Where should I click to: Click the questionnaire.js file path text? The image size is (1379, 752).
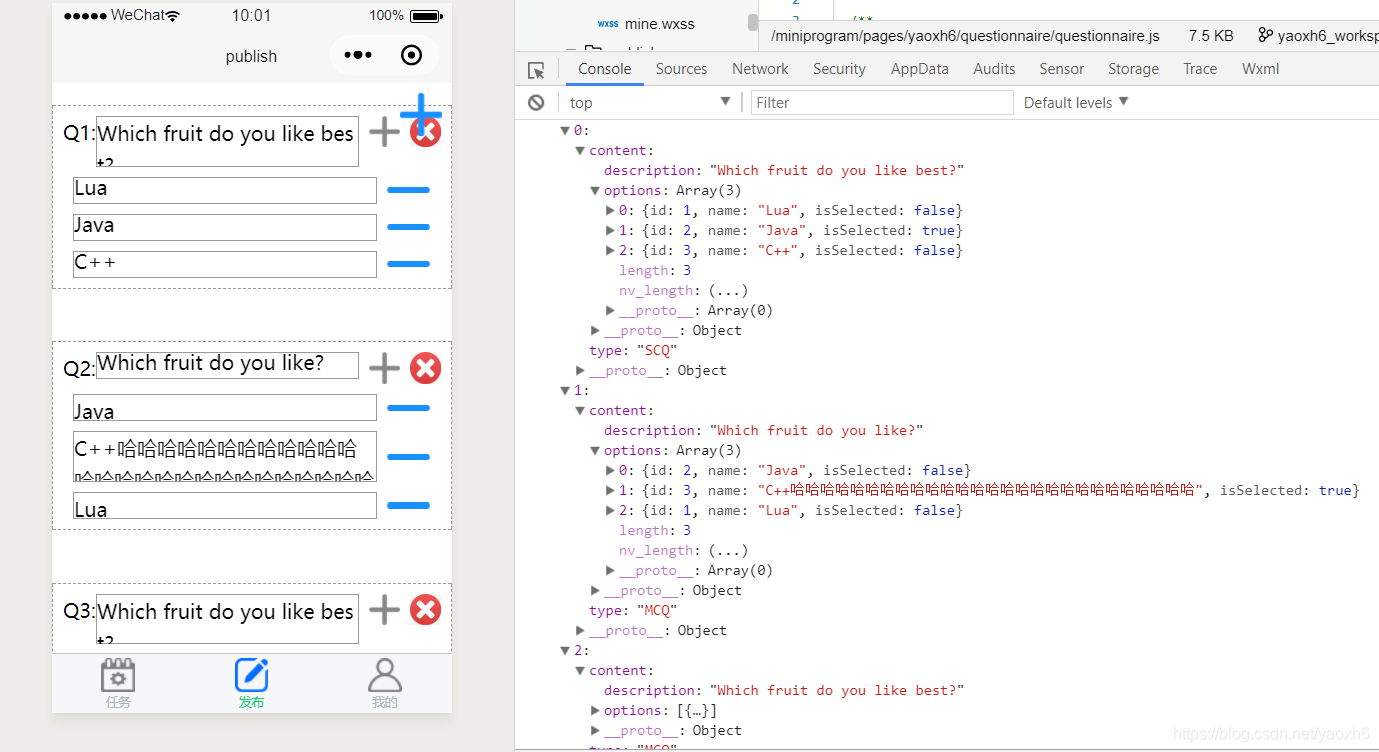coord(966,35)
